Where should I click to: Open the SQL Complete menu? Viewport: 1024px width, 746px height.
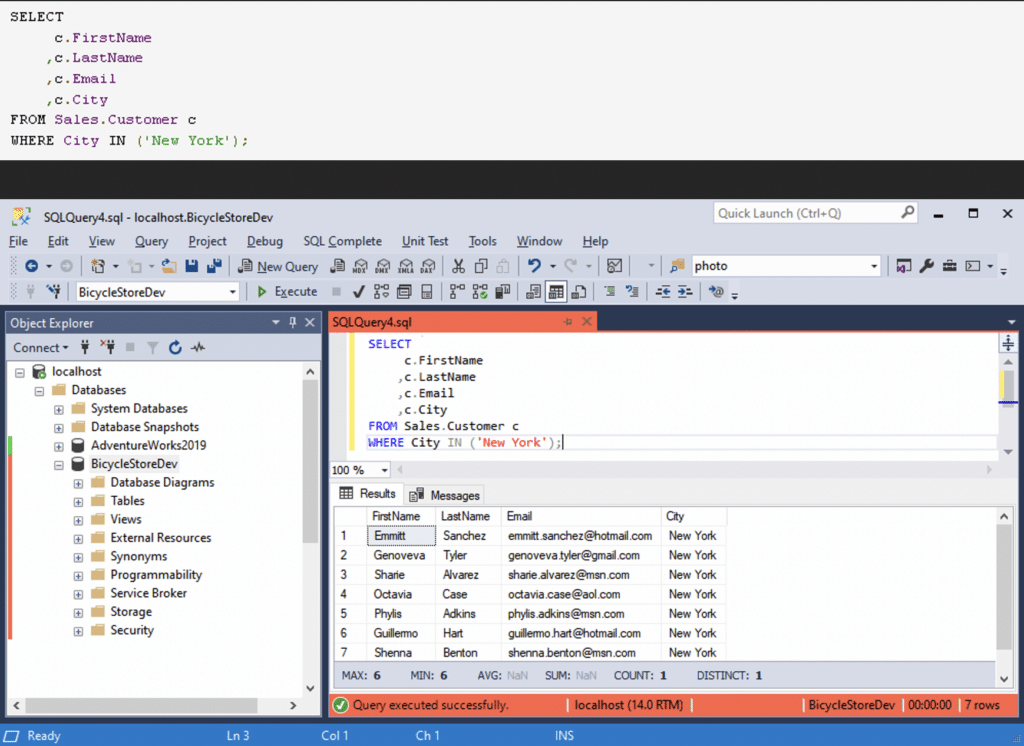[x=342, y=241]
